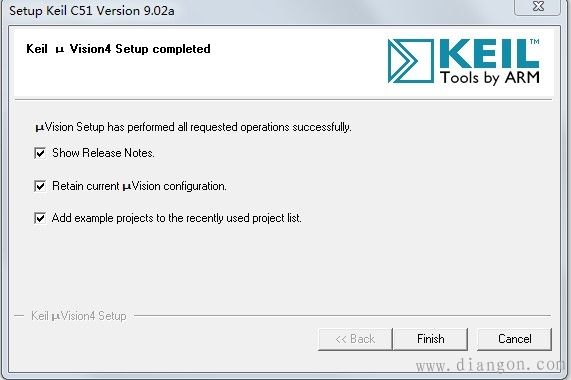Click the Add example projects label text
The height and width of the screenshot is (380, 571).
177,218
